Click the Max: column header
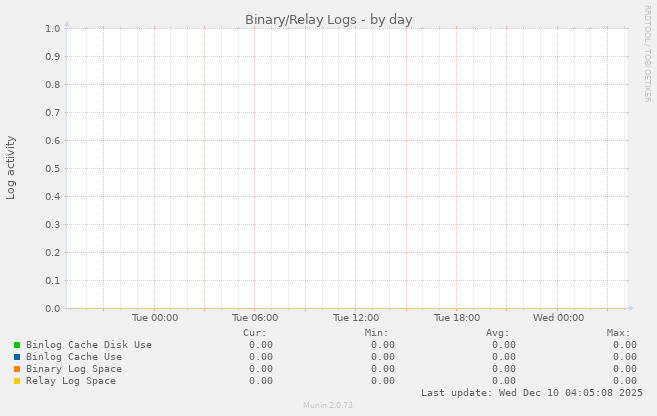The height and width of the screenshot is (416, 657). [618, 333]
